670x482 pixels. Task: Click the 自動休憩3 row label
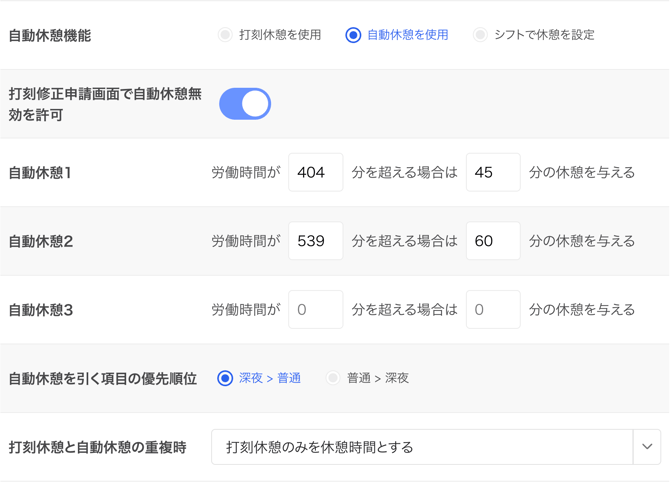(x=41, y=310)
